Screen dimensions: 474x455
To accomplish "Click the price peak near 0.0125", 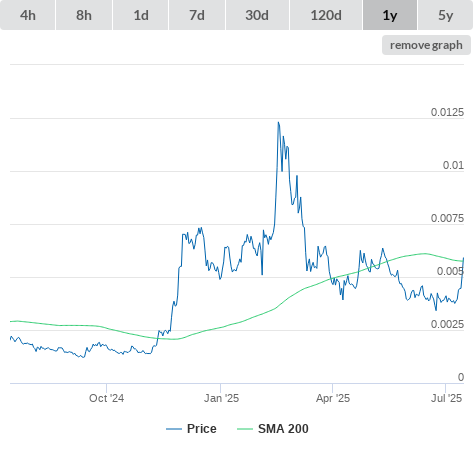I will coord(279,123).
